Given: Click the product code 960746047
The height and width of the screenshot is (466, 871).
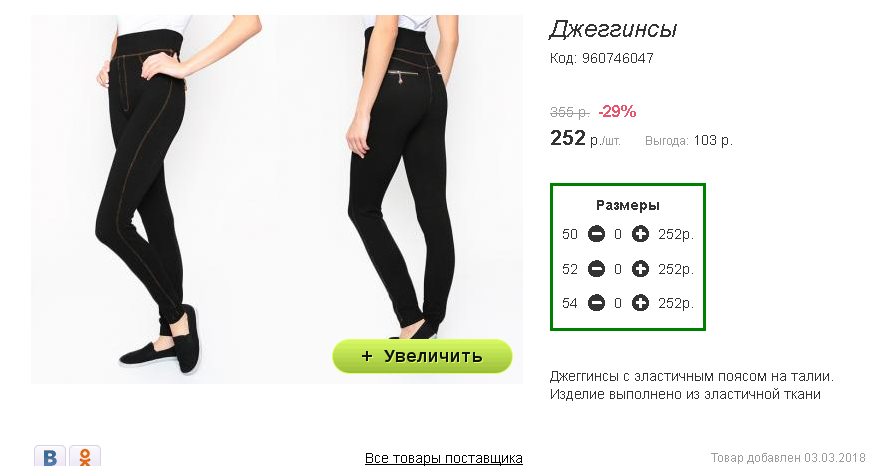Looking at the screenshot, I should 618,58.
